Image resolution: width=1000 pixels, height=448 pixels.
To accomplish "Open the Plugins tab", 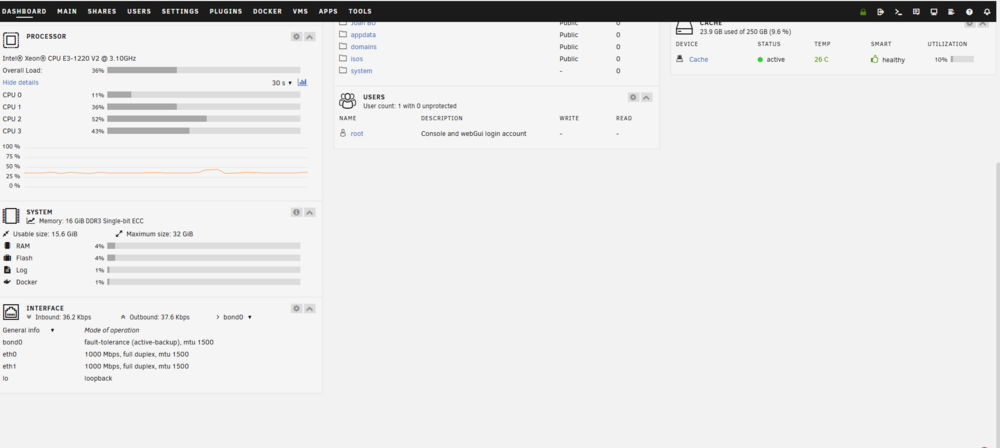I will point(226,11).
